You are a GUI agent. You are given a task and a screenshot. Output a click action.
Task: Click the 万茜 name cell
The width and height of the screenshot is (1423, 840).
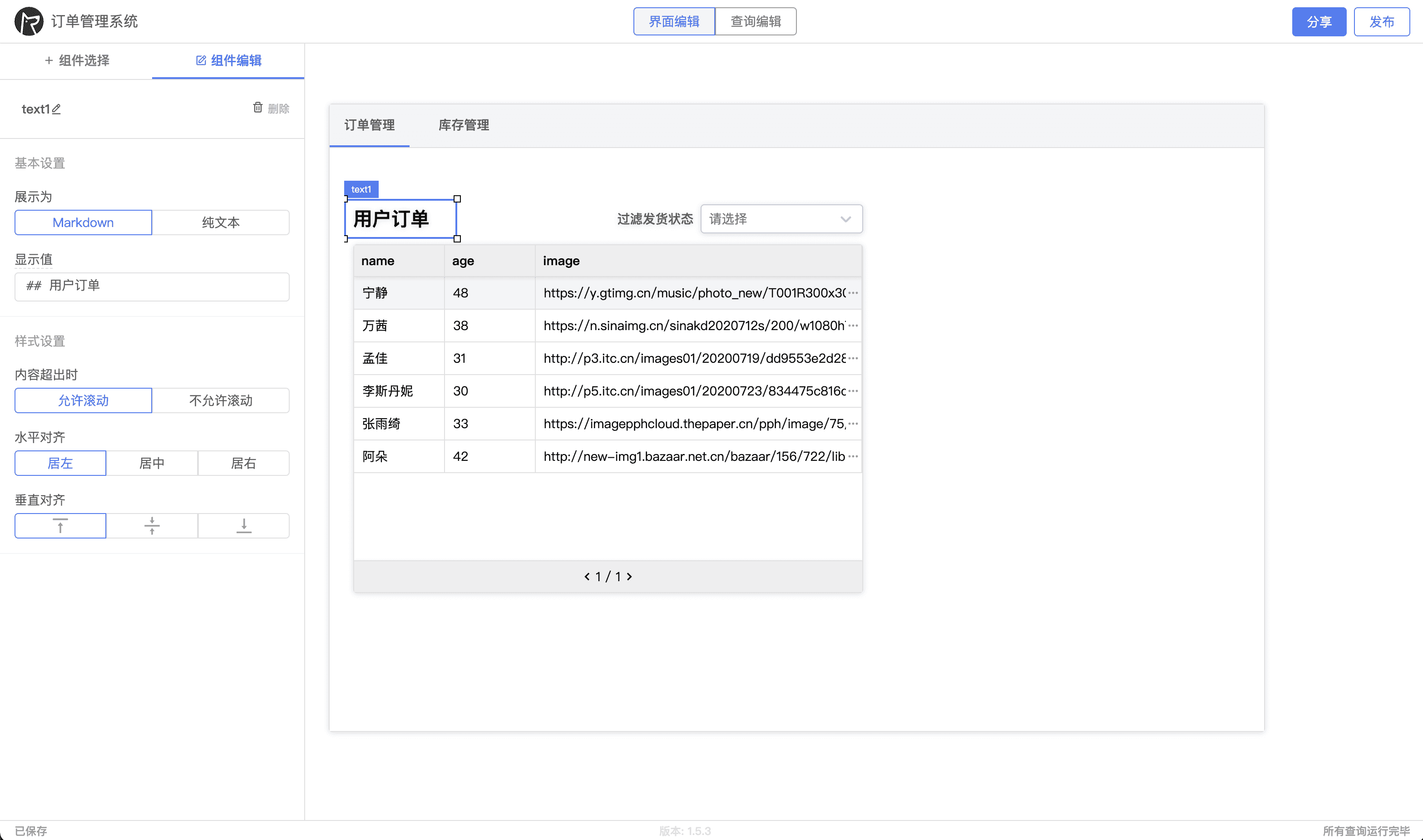tap(399, 326)
